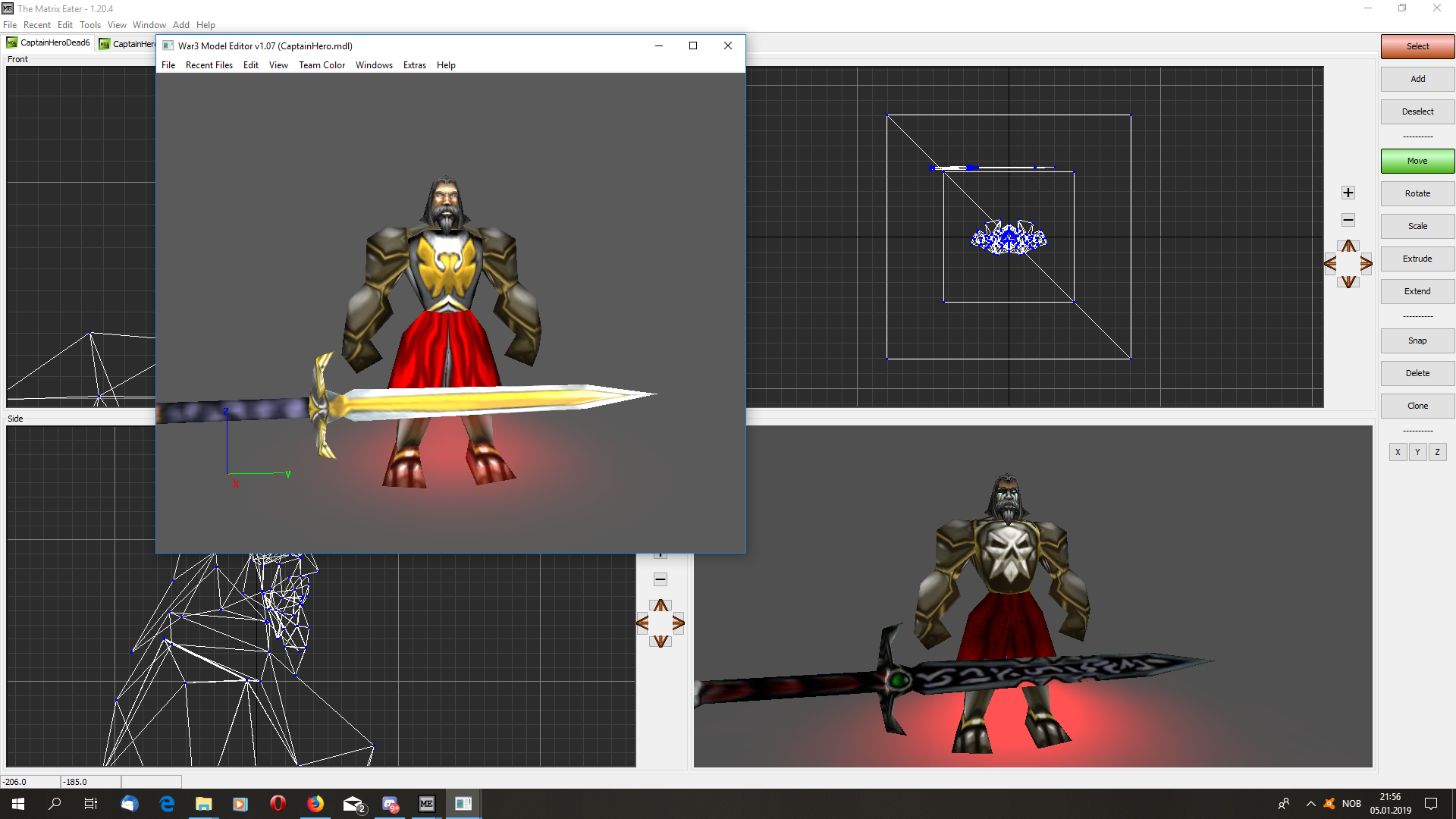Open Tools menu in Matrix Eater

[90, 25]
